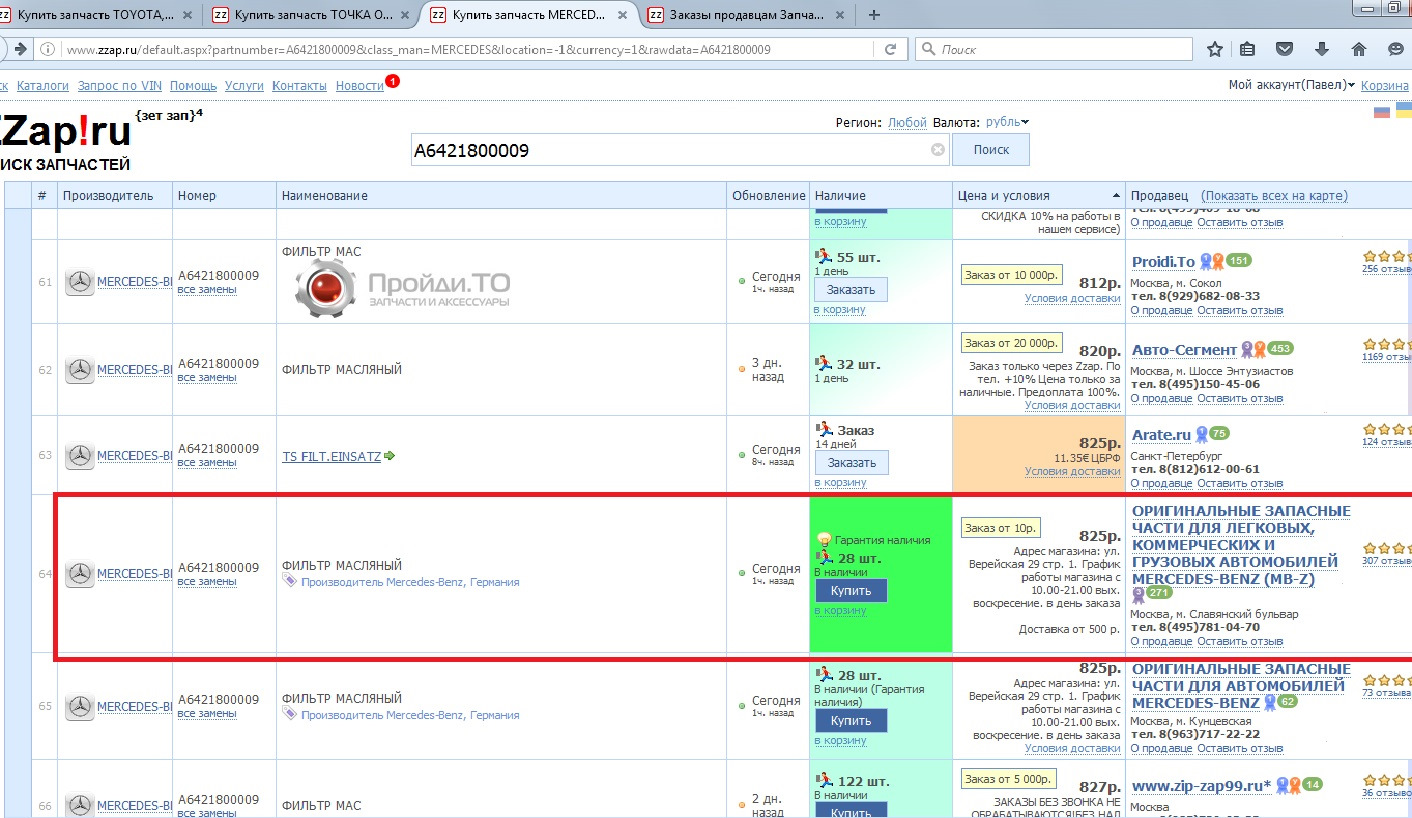Screen dimensions: 1412x818
Task: Click the site info icon in address bar
Action: click(x=48, y=50)
